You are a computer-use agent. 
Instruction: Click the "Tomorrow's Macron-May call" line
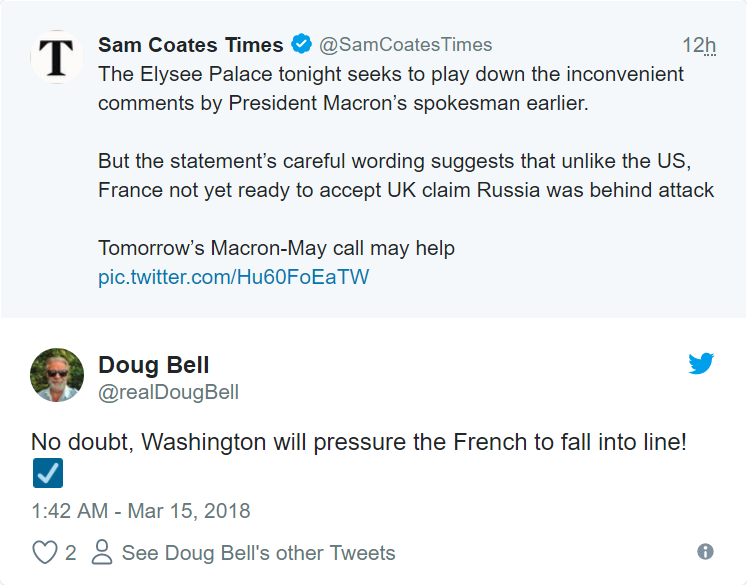pyautogui.click(x=276, y=248)
